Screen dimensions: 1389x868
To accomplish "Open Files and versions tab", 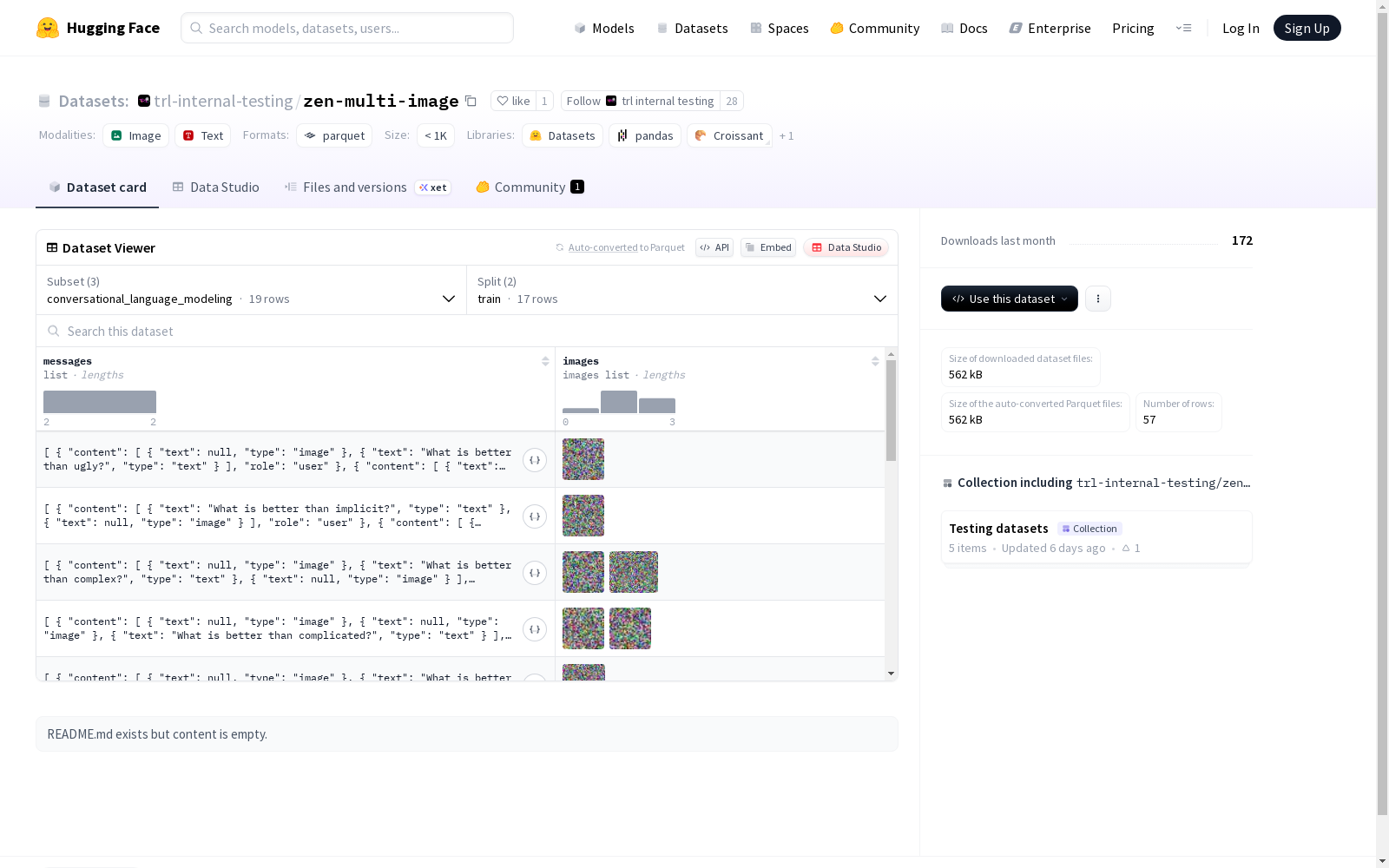I will coord(367,187).
